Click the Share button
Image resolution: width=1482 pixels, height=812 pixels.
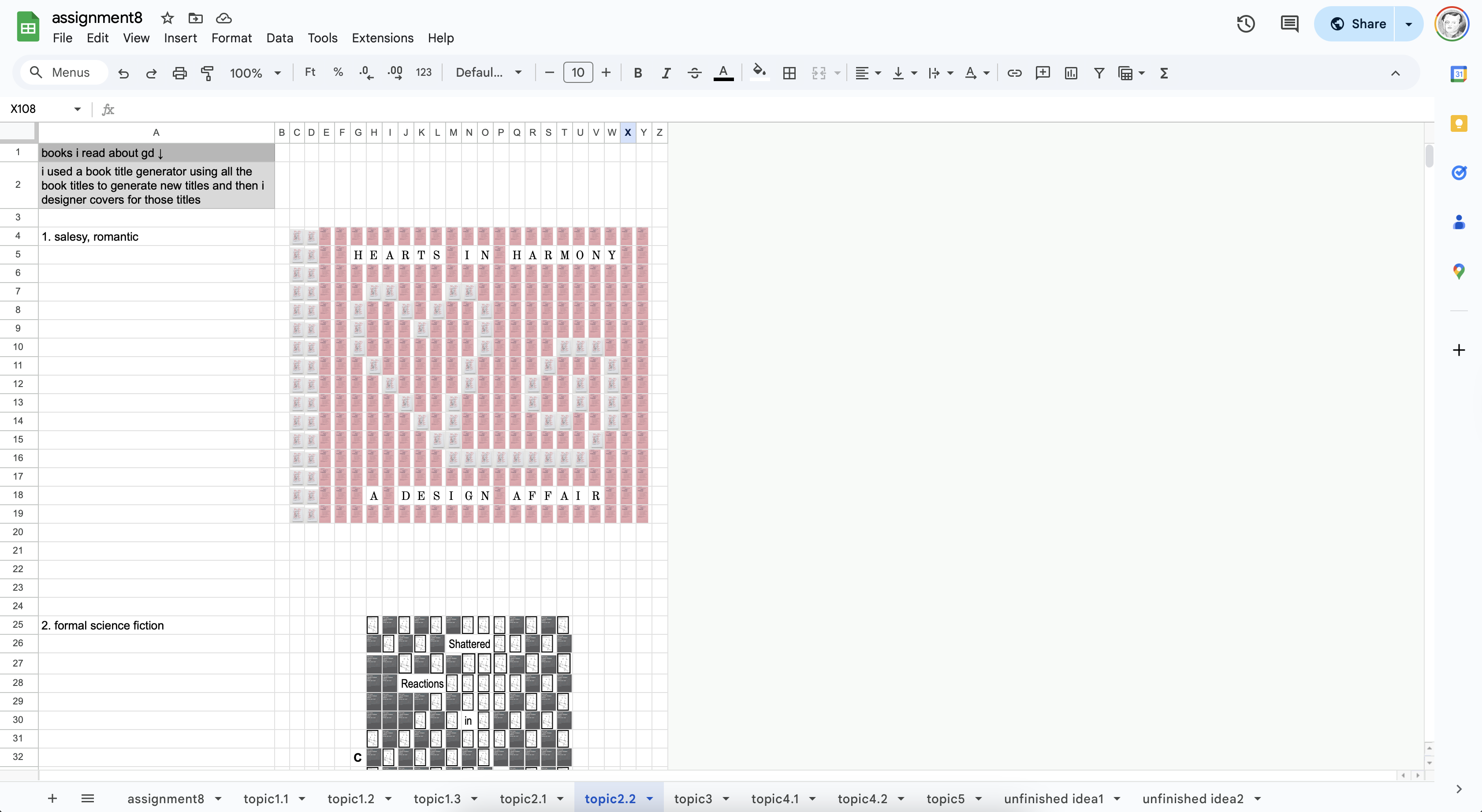point(1357,24)
